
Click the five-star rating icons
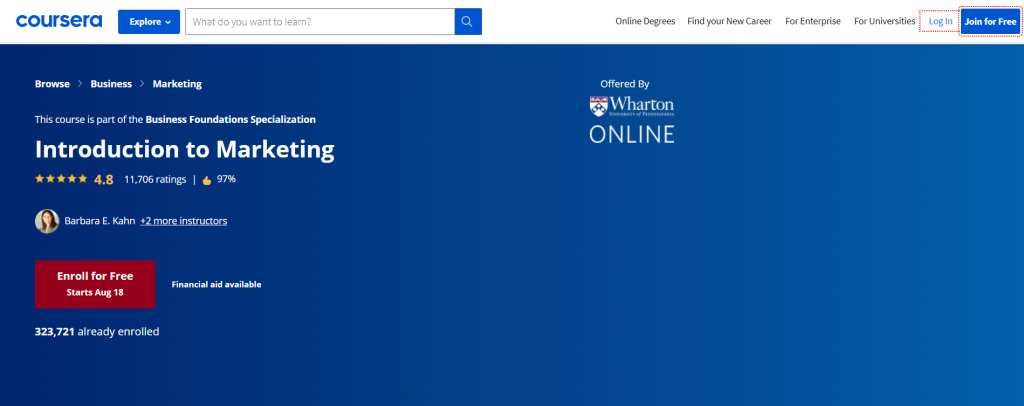click(61, 178)
